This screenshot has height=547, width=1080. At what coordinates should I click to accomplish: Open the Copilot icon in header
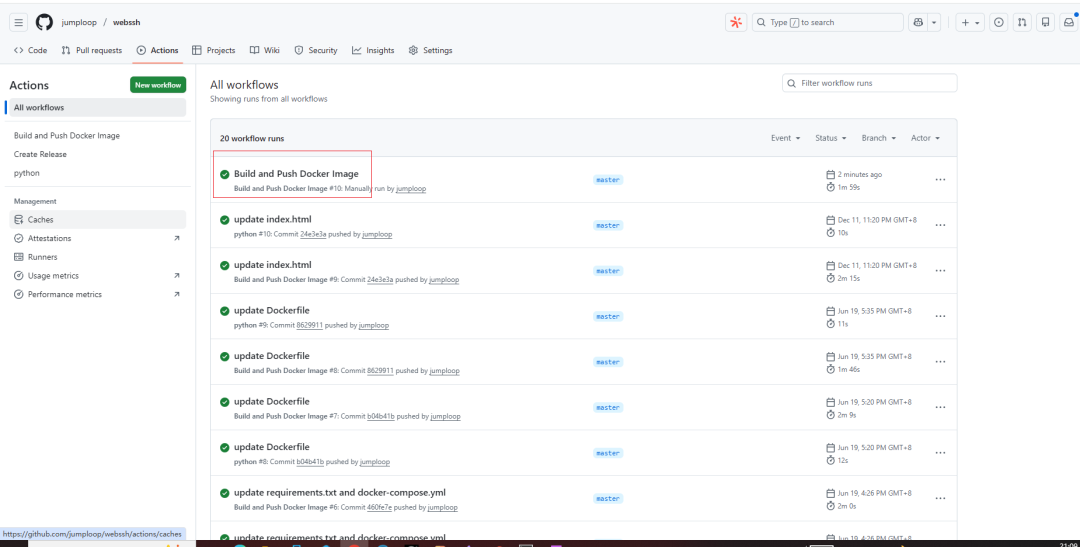(x=919, y=22)
